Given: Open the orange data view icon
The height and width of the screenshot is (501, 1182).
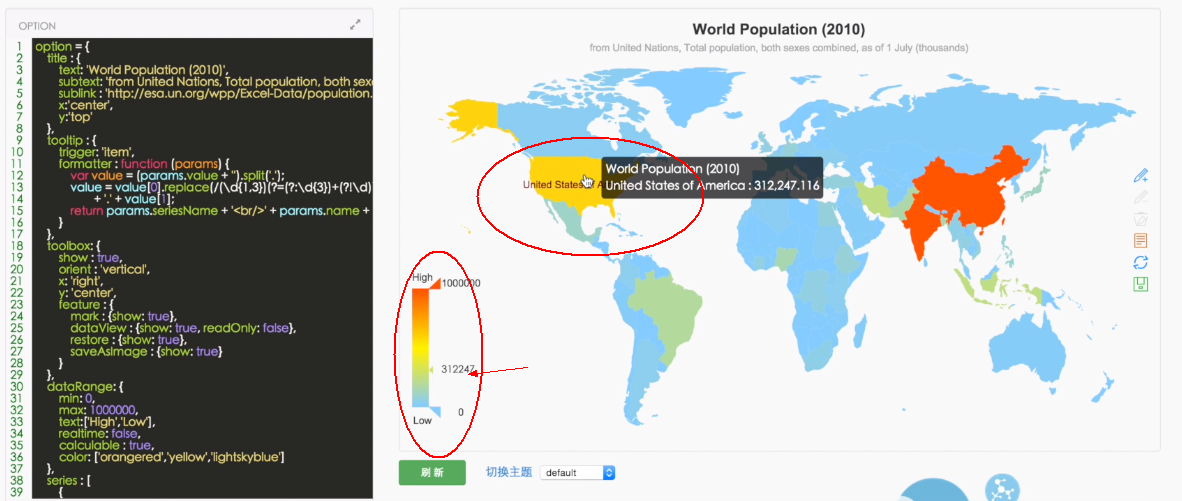Looking at the screenshot, I should 1141,240.
